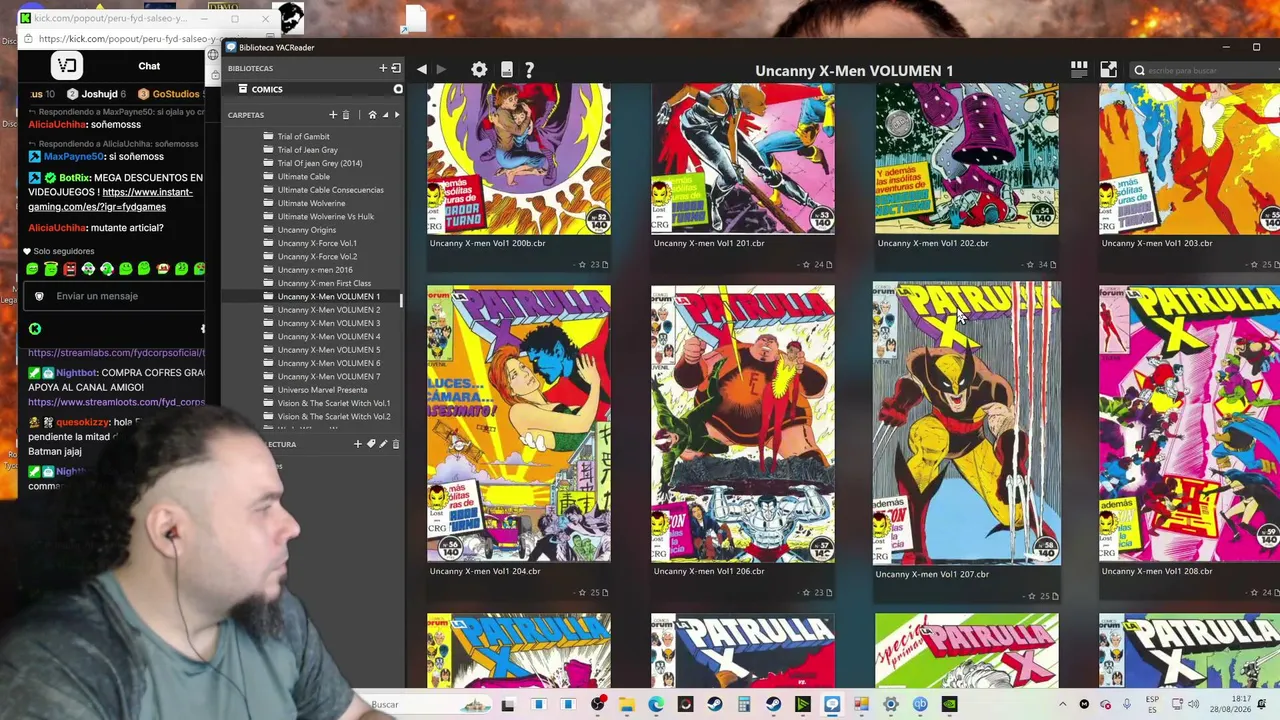Select Uncanny X-Men VOLUMEN 2 folder
This screenshot has height=720, width=1280.
point(328,310)
